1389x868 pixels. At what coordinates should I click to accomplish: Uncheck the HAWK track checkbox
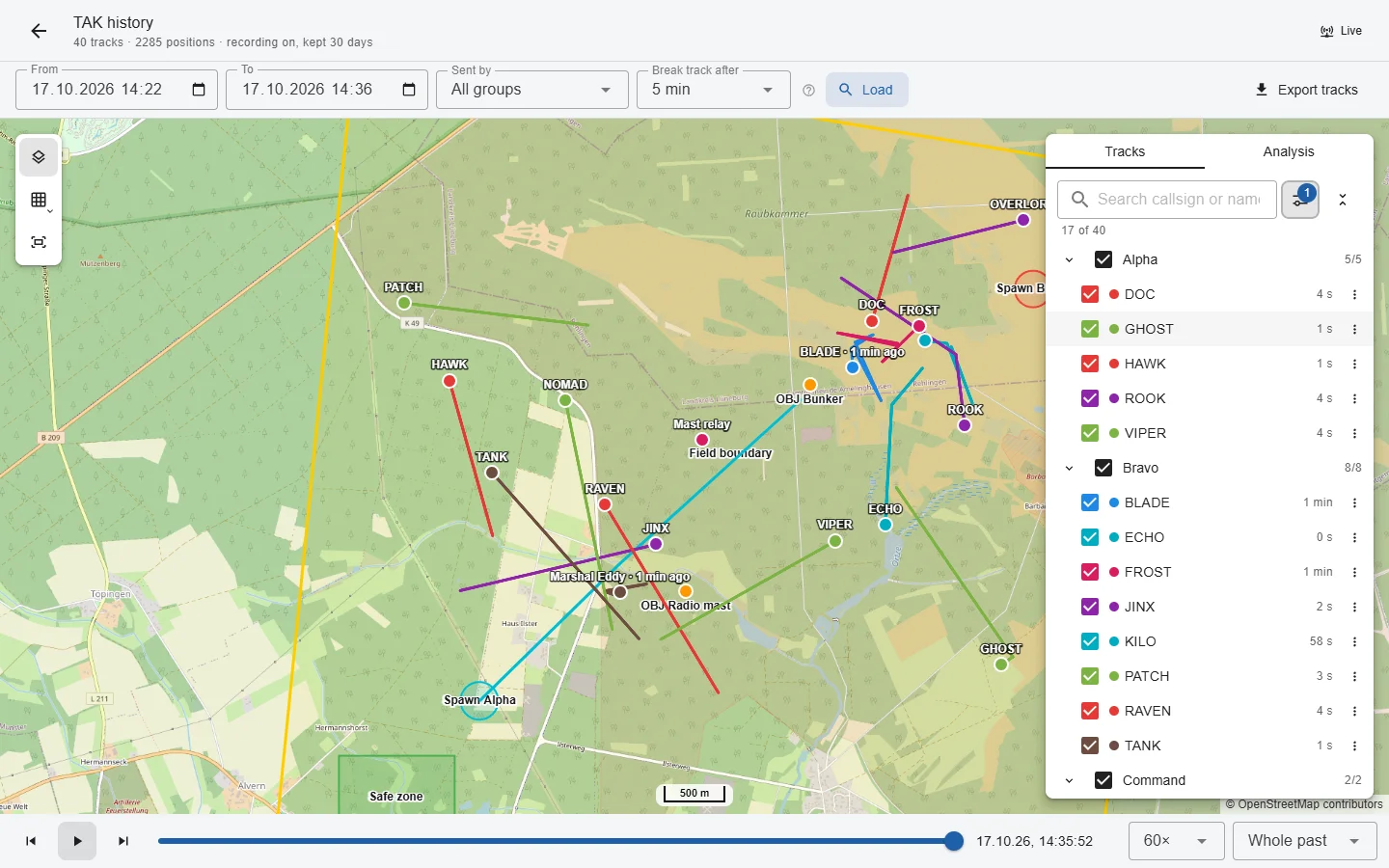tap(1090, 364)
